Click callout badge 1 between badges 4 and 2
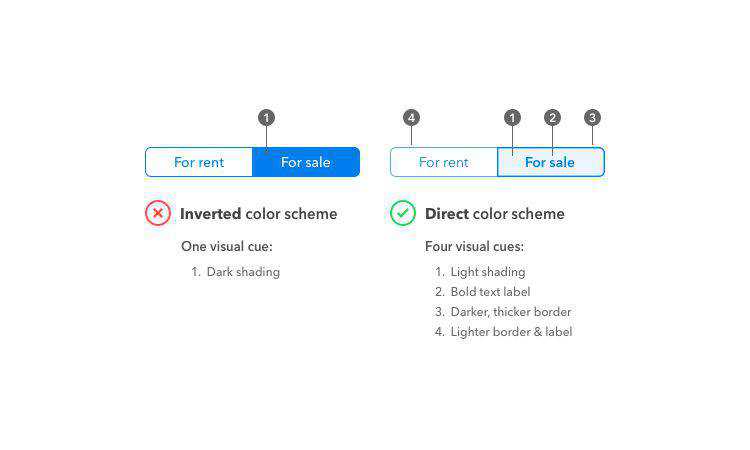The height and width of the screenshot is (450, 750). pyautogui.click(x=512, y=118)
